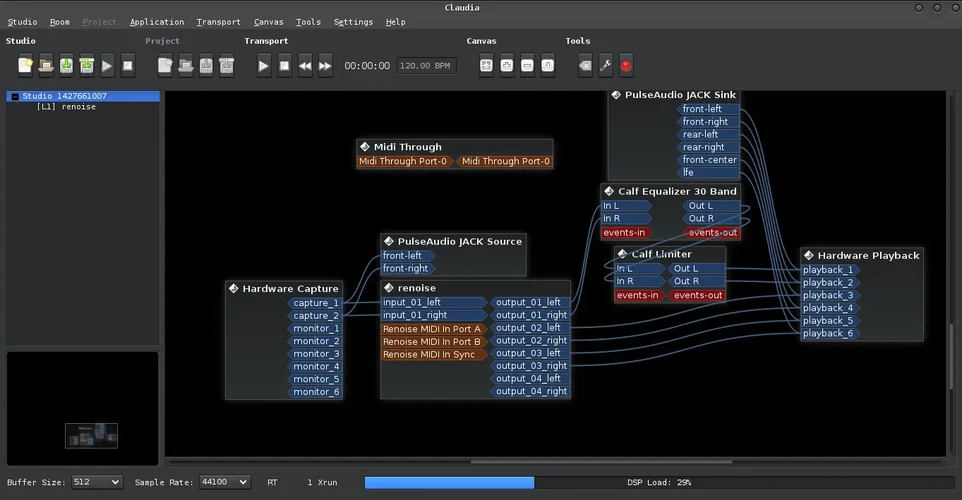This screenshot has width=962, height=500.
Task: Open the Canvas menu
Action: pyautogui.click(x=268, y=22)
